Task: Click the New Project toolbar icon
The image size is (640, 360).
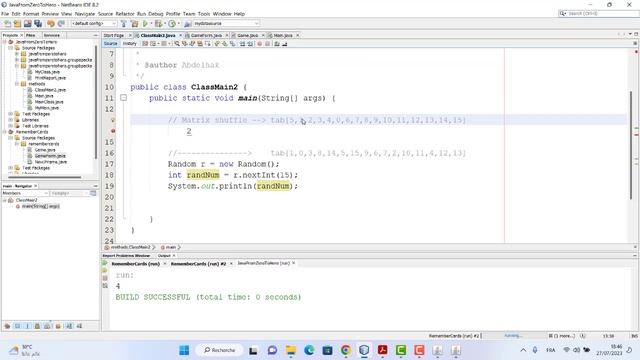Action: 18,24
